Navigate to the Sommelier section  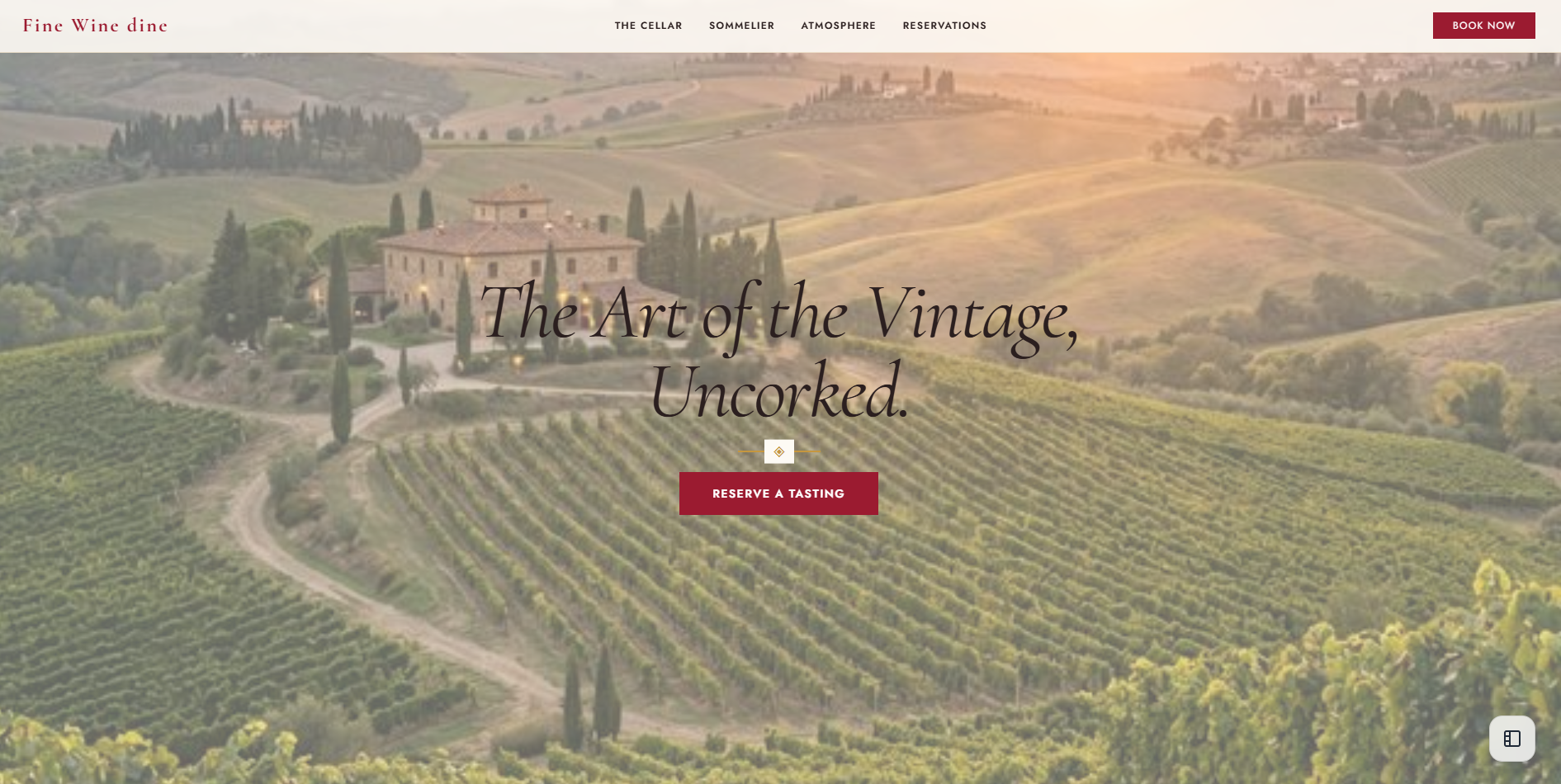coord(741,26)
